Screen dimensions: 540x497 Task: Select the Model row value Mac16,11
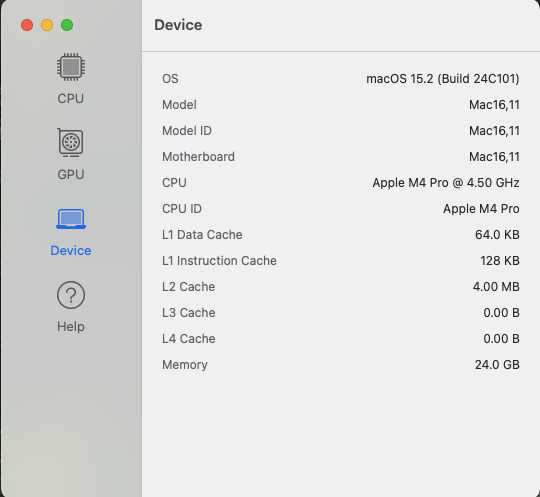[494, 105]
